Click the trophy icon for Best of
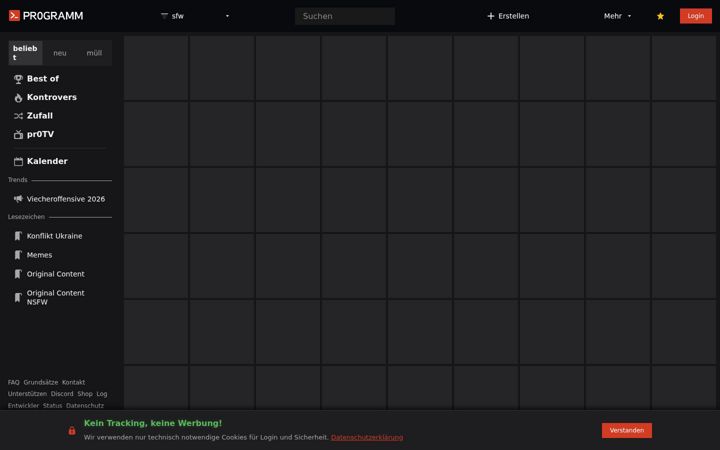 (18, 79)
